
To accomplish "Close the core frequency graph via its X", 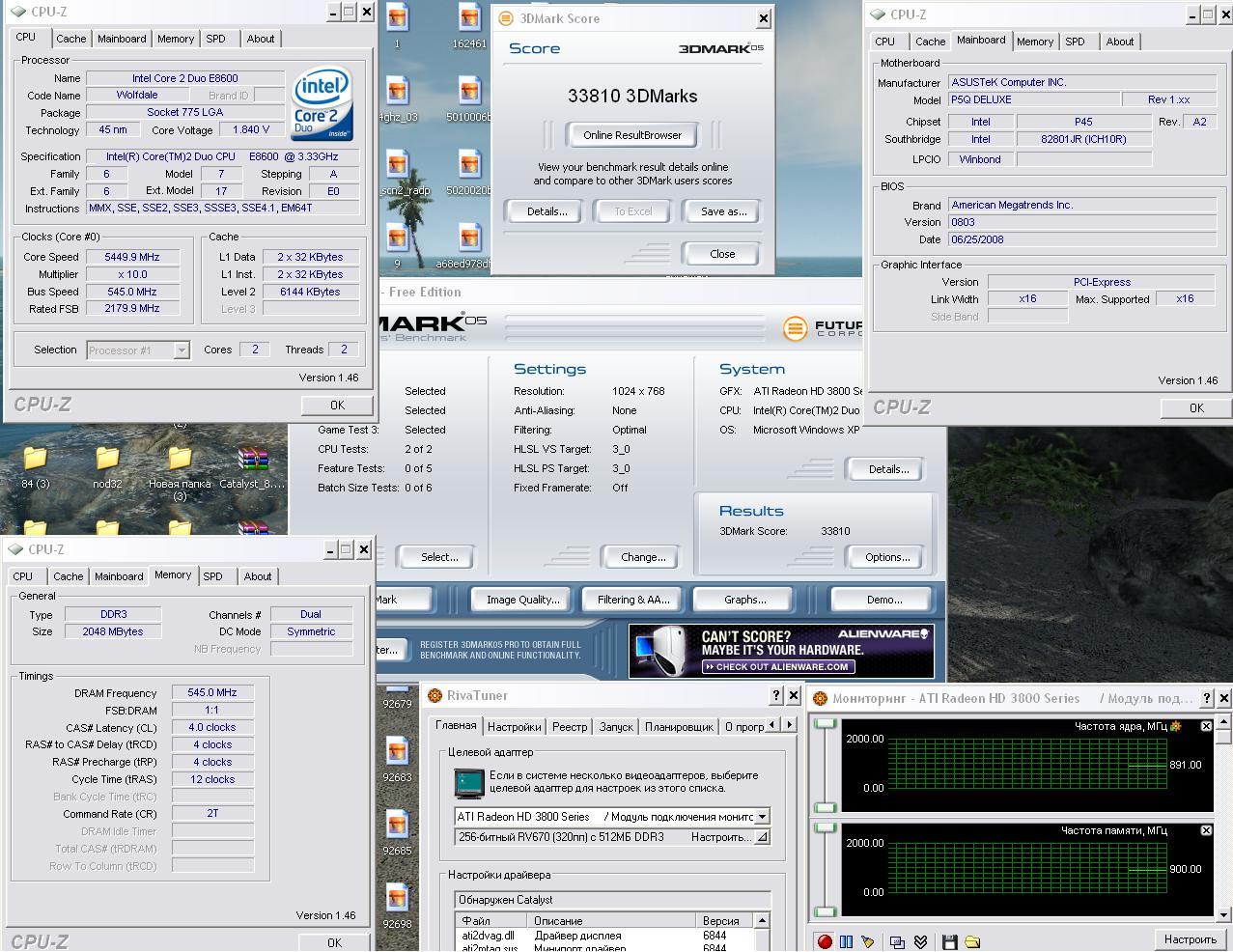I will pyautogui.click(x=1206, y=726).
